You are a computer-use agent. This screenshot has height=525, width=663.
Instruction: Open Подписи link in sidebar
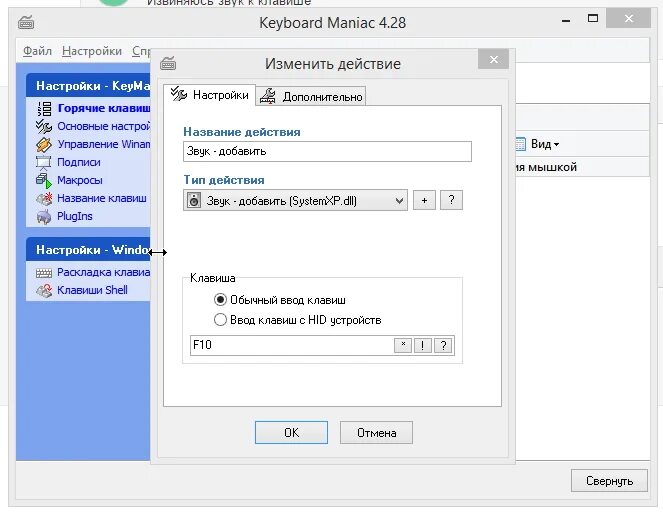tap(79, 162)
